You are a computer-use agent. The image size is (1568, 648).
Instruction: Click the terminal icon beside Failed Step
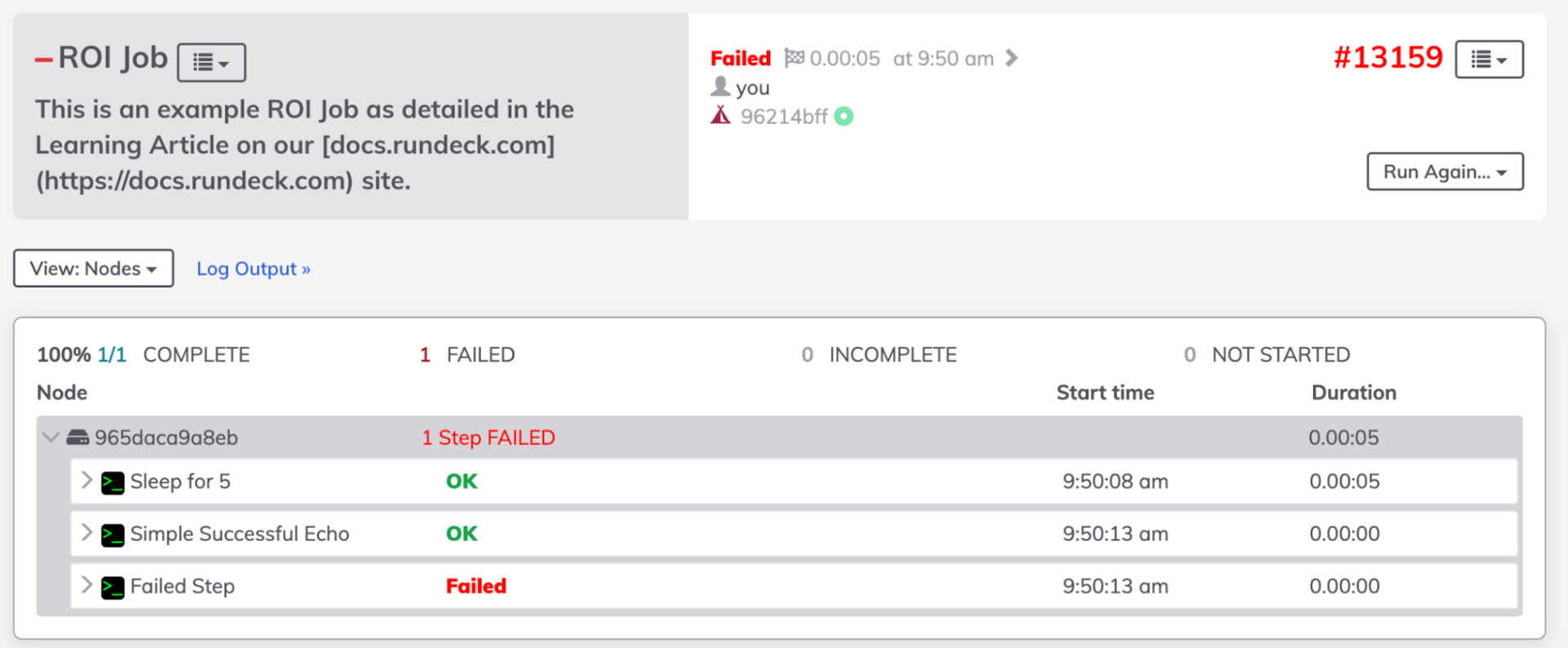(114, 586)
